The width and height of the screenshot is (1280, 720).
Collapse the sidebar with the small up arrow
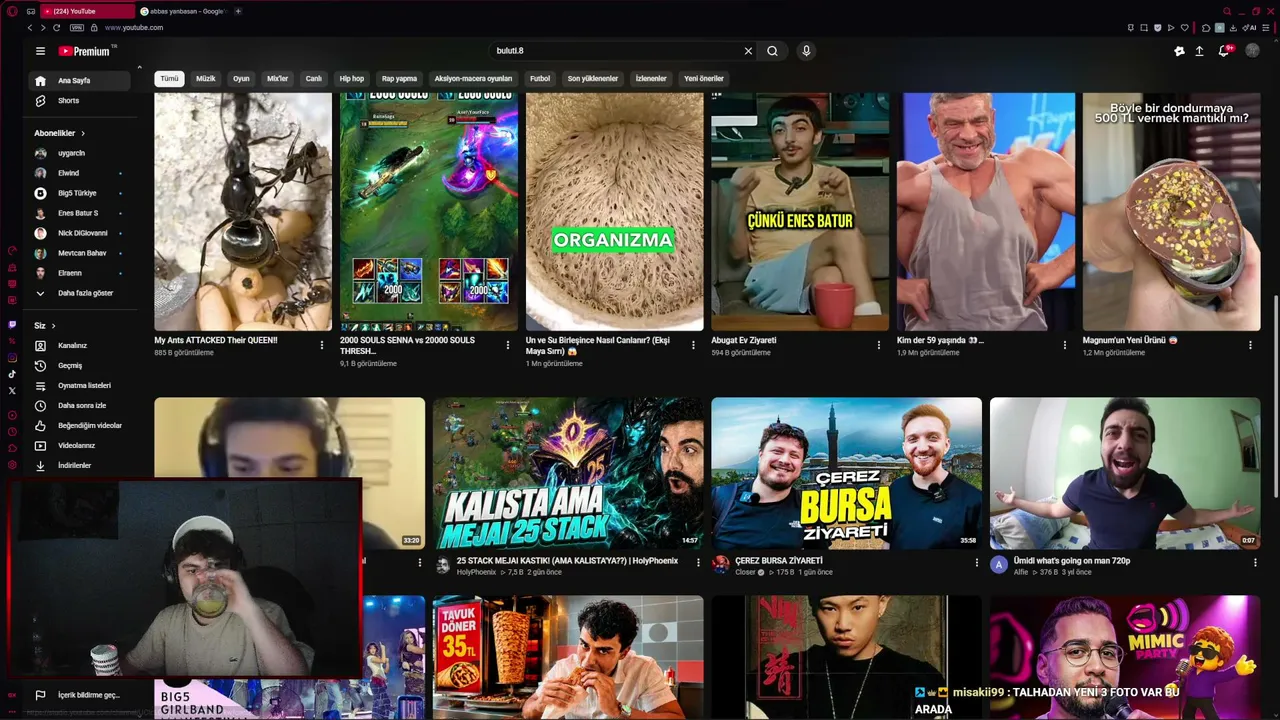[x=139, y=68]
